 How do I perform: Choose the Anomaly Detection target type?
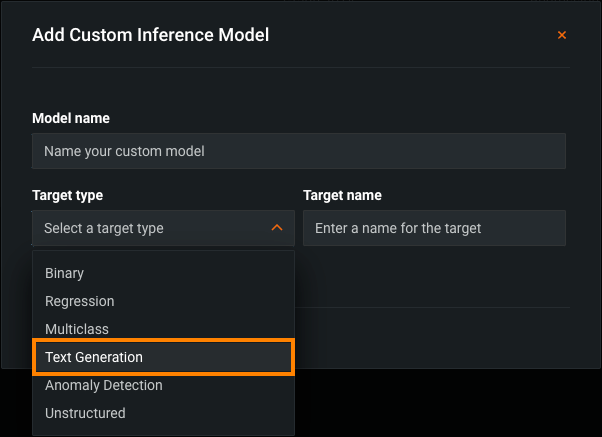pyautogui.click(x=104, y=385)
